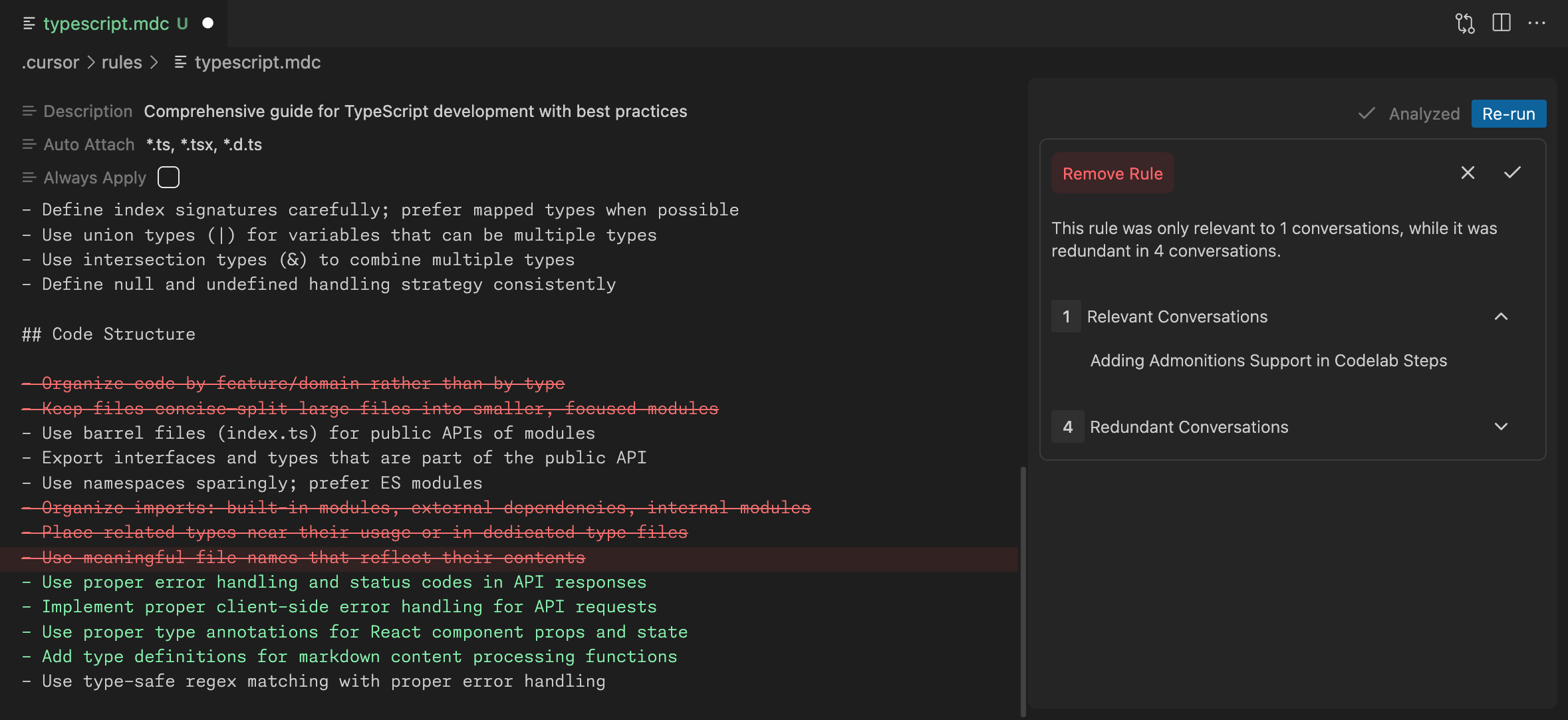Collapse the Relevant Conversations section
This screenshot has width=1568, height=720.
point(1502,316)
